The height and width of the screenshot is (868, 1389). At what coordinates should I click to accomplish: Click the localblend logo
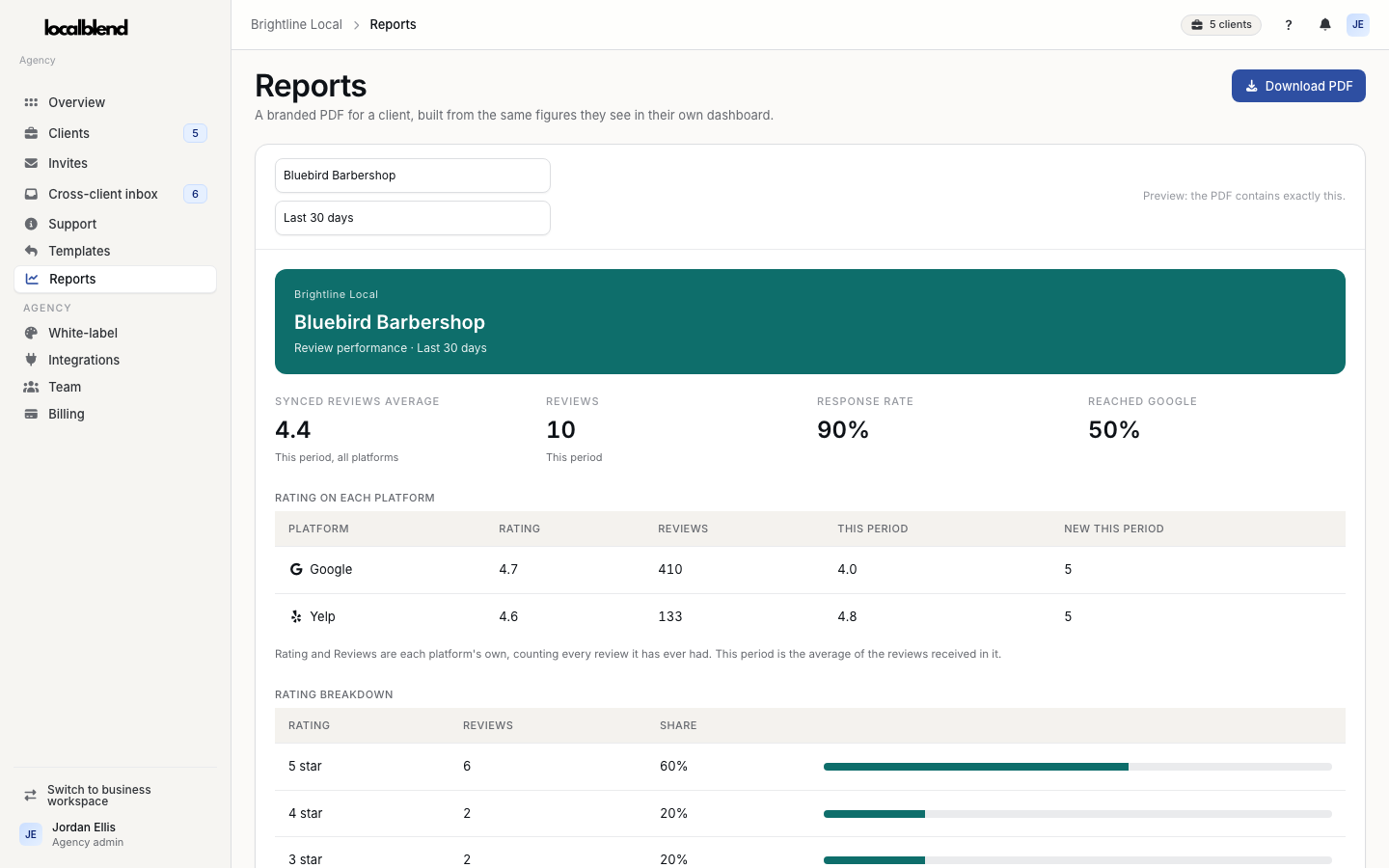coord(86,27)
